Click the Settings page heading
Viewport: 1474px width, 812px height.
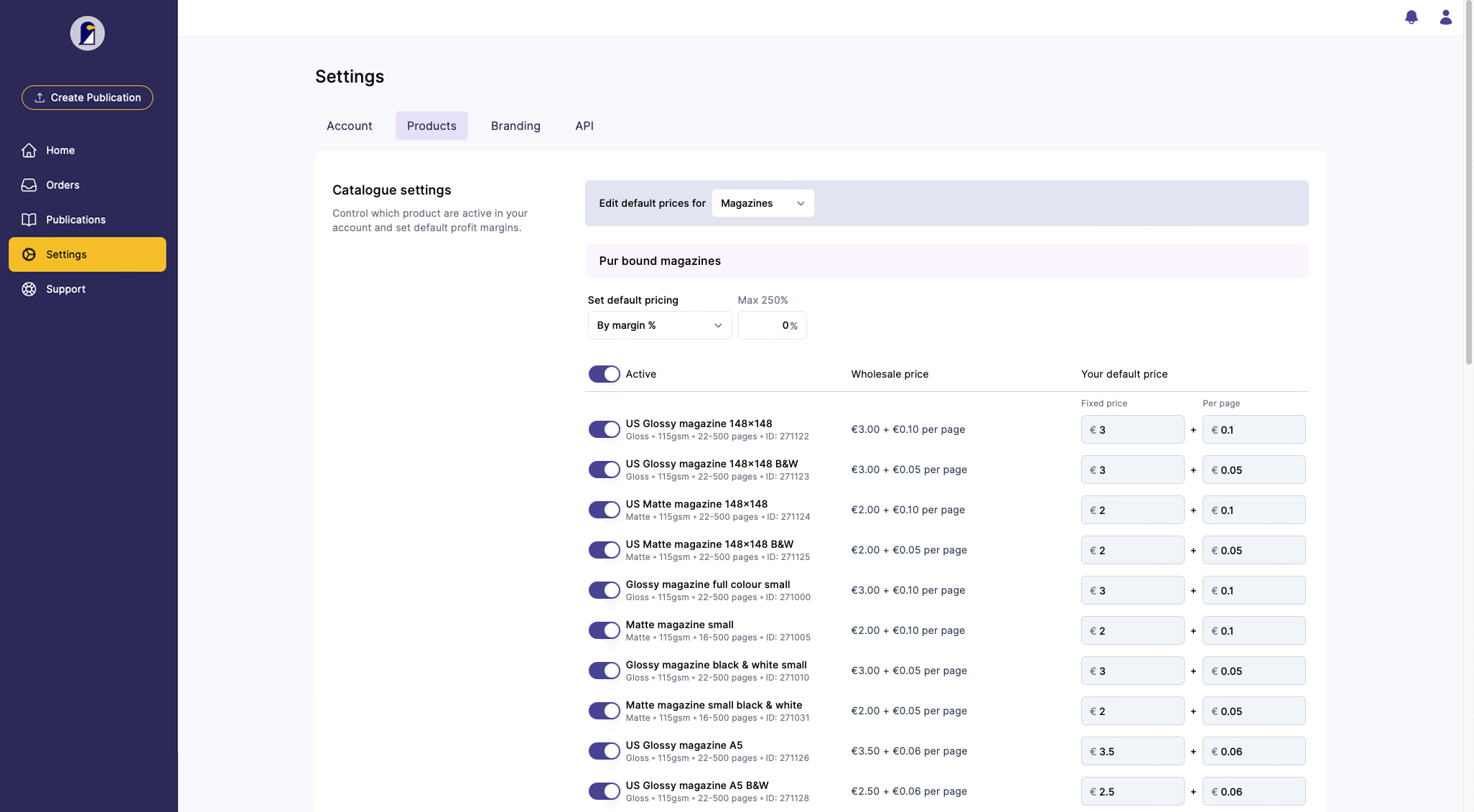coord(350,77)
